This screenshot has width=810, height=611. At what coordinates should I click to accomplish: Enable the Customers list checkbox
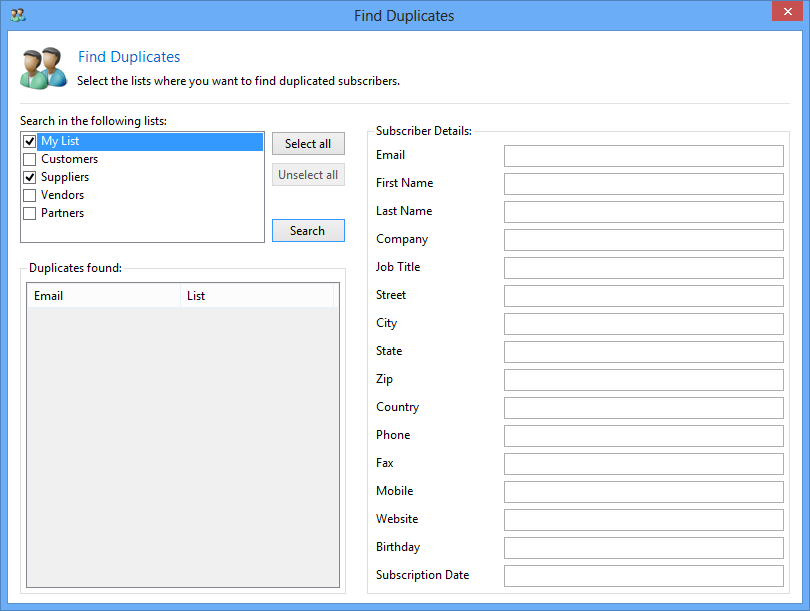coord(30,160)
